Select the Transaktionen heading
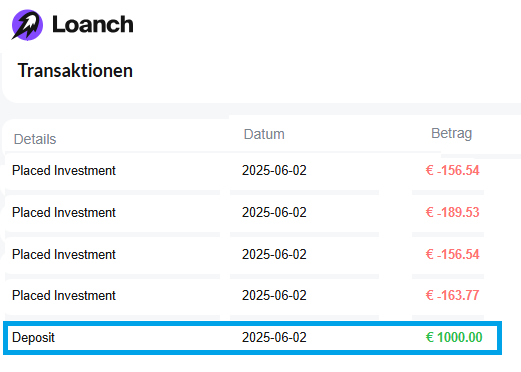The width and height of the screenshot is (521, 372). [75, 71]
